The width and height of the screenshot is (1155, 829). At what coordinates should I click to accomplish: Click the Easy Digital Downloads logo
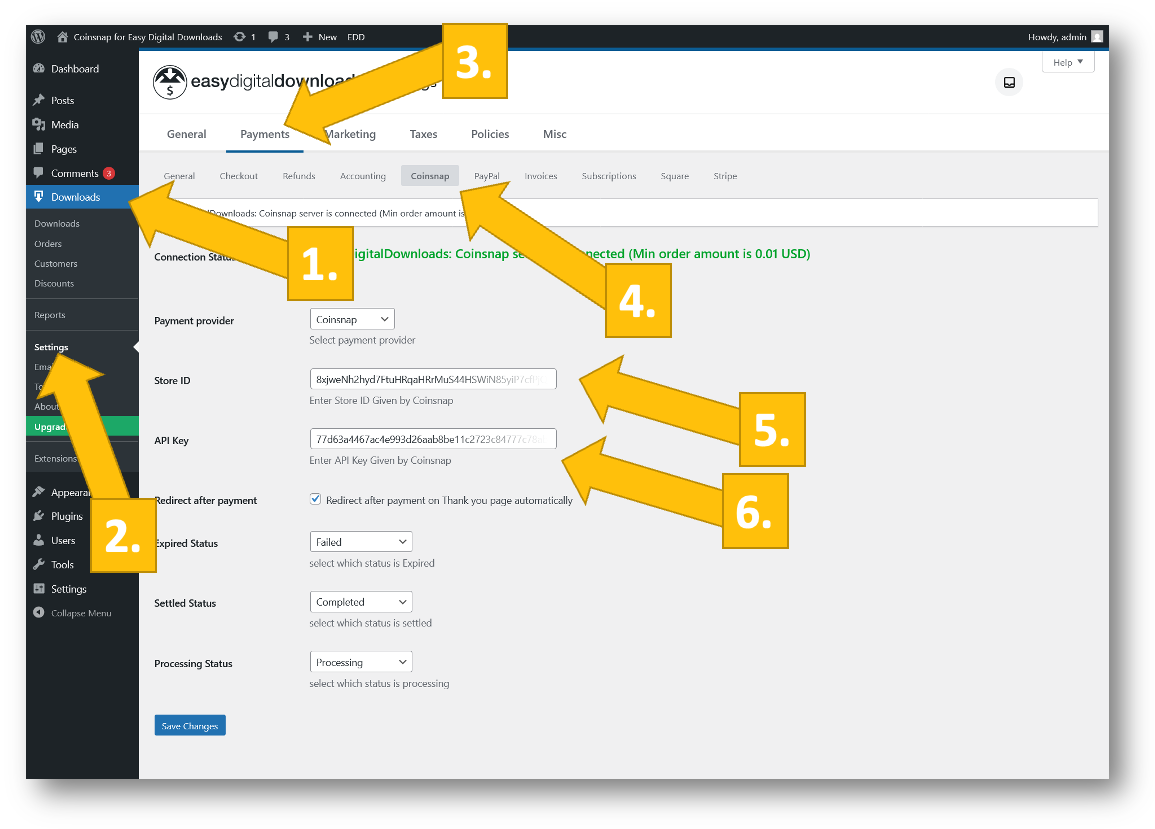(x=169, y=82)
